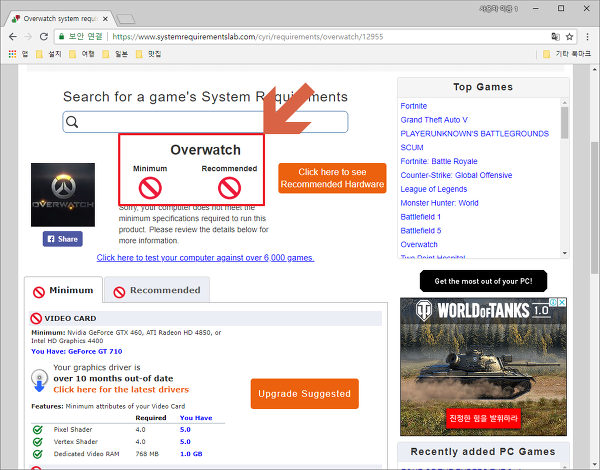The height and width of the screenshot is (470, 600).
Task: Click the You Have: GeForce GT 710 text
Action: [77, 351]
